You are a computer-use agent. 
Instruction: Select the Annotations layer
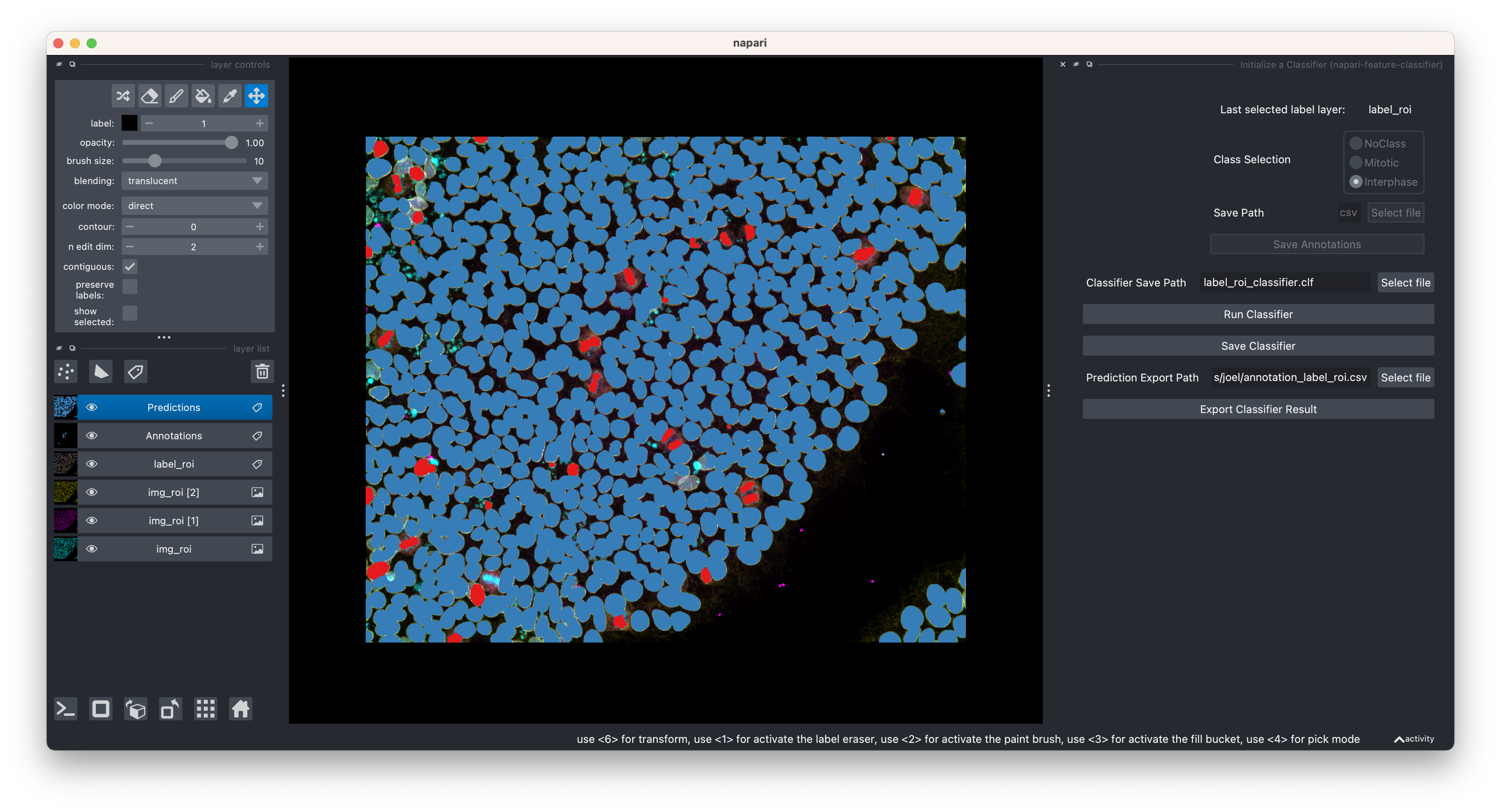[x=173, y=435]
